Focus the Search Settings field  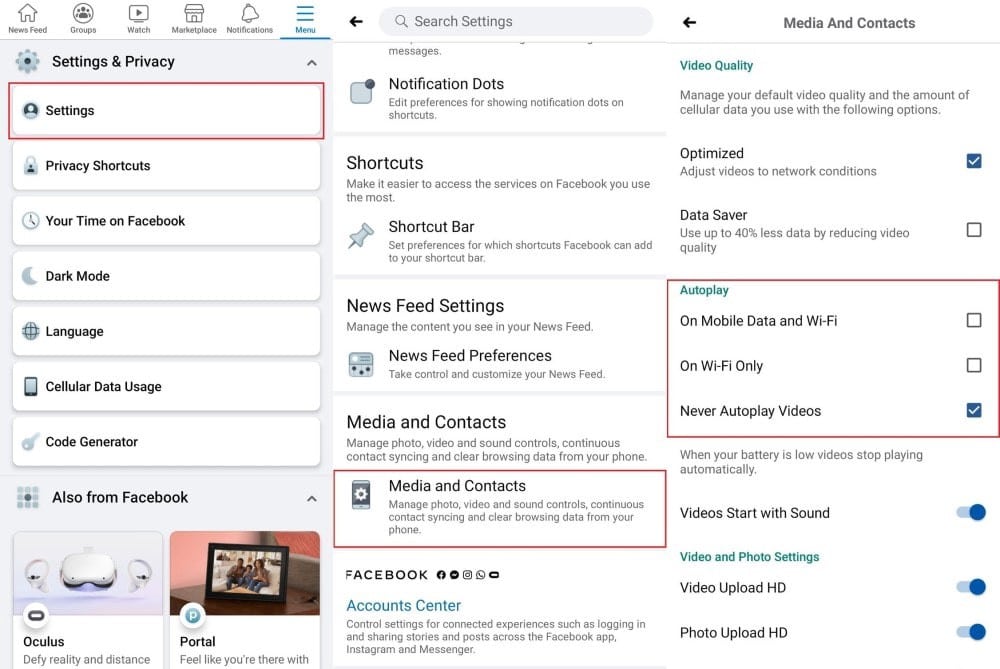pyautogui.click(x=516, y=22)
